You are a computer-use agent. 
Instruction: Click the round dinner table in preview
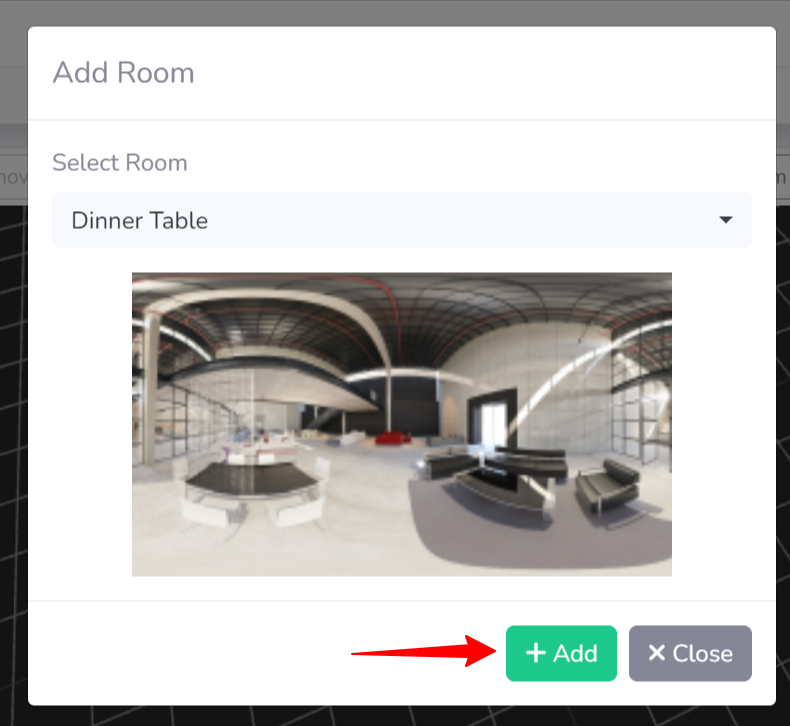pos(253,480)
